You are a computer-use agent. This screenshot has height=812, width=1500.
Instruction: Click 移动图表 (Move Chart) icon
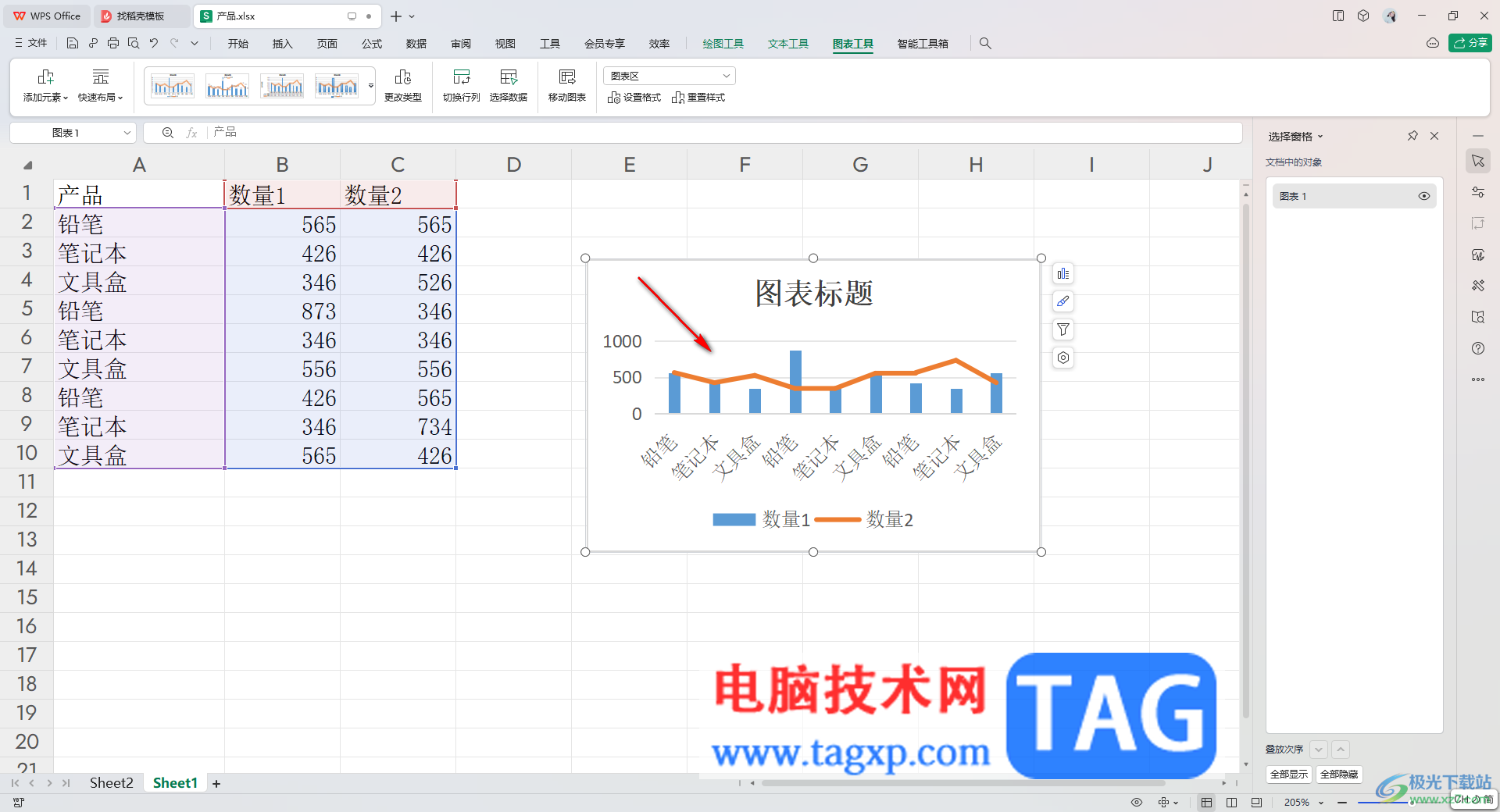tap(567, 85)
